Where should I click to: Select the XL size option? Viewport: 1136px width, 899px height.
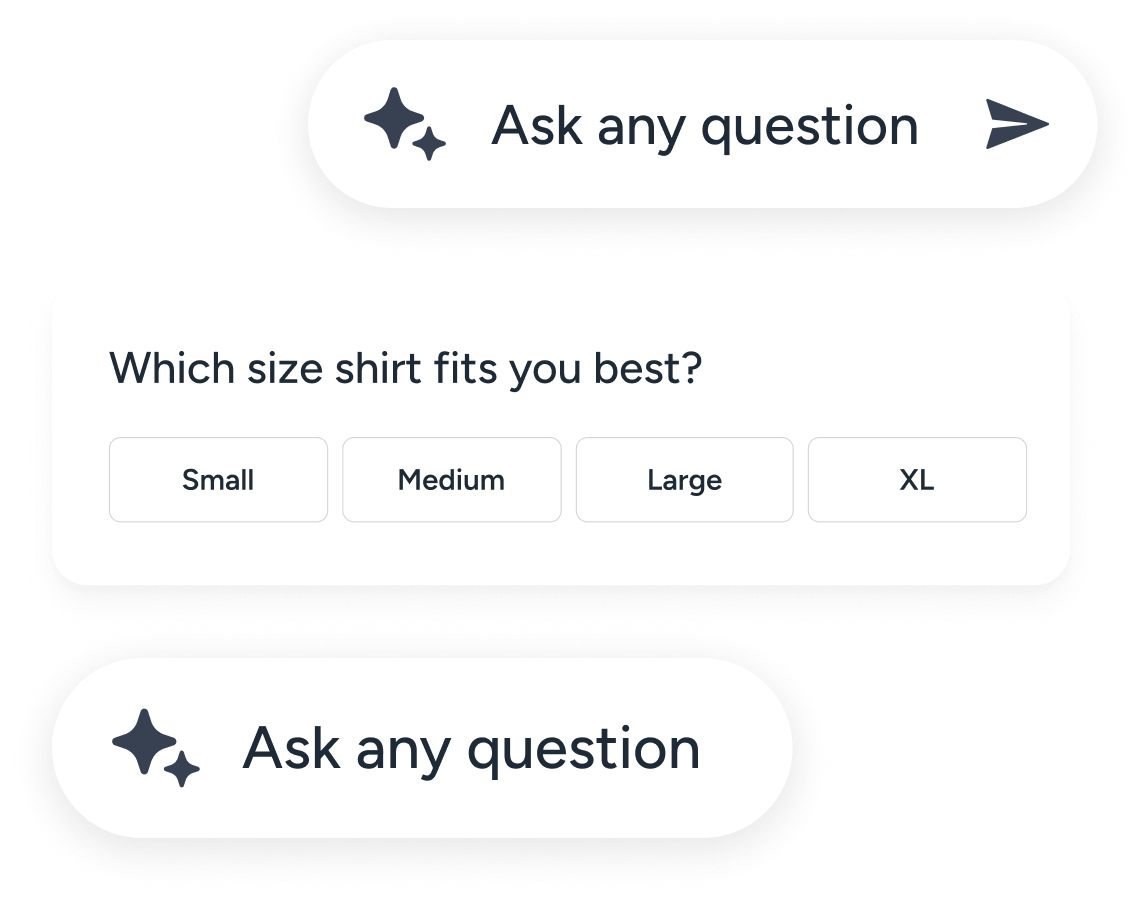coord(917,480)
